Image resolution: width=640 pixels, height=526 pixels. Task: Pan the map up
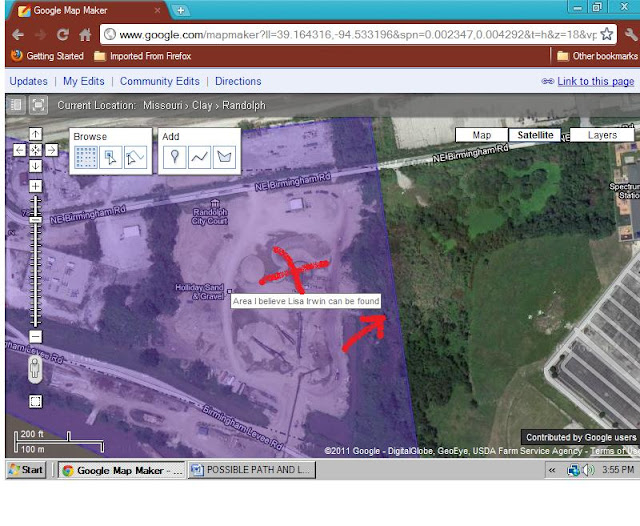[36, 134]
